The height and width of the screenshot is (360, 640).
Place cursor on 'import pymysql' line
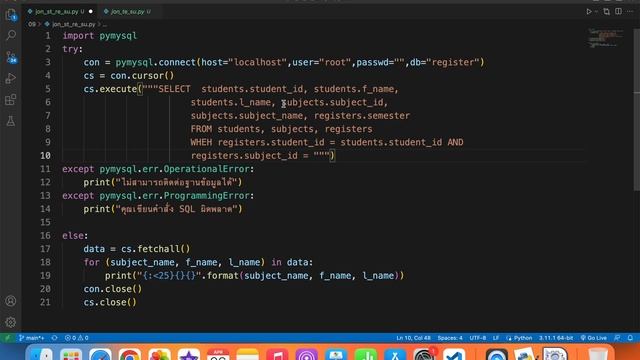(100, 36)
